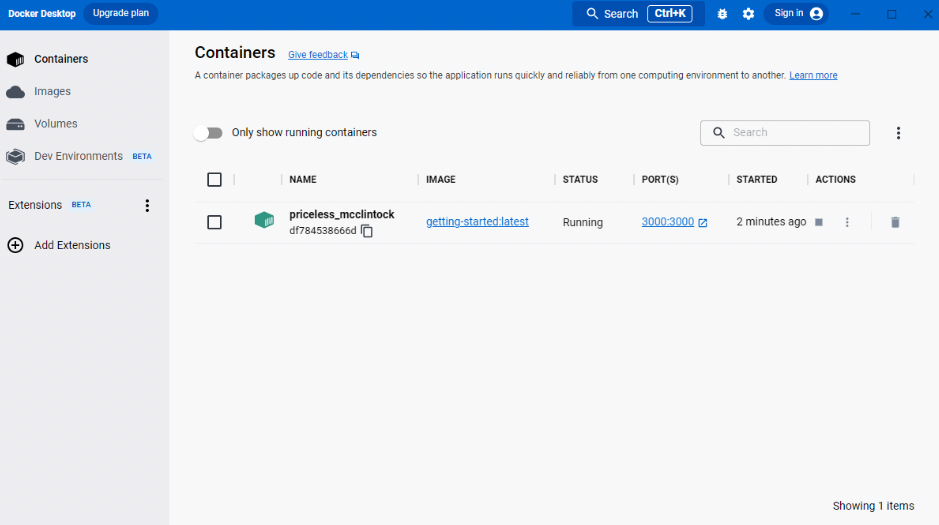Click the Images cloud icon in sidebar
Screen dimensions: 939x525
(16, 92)
